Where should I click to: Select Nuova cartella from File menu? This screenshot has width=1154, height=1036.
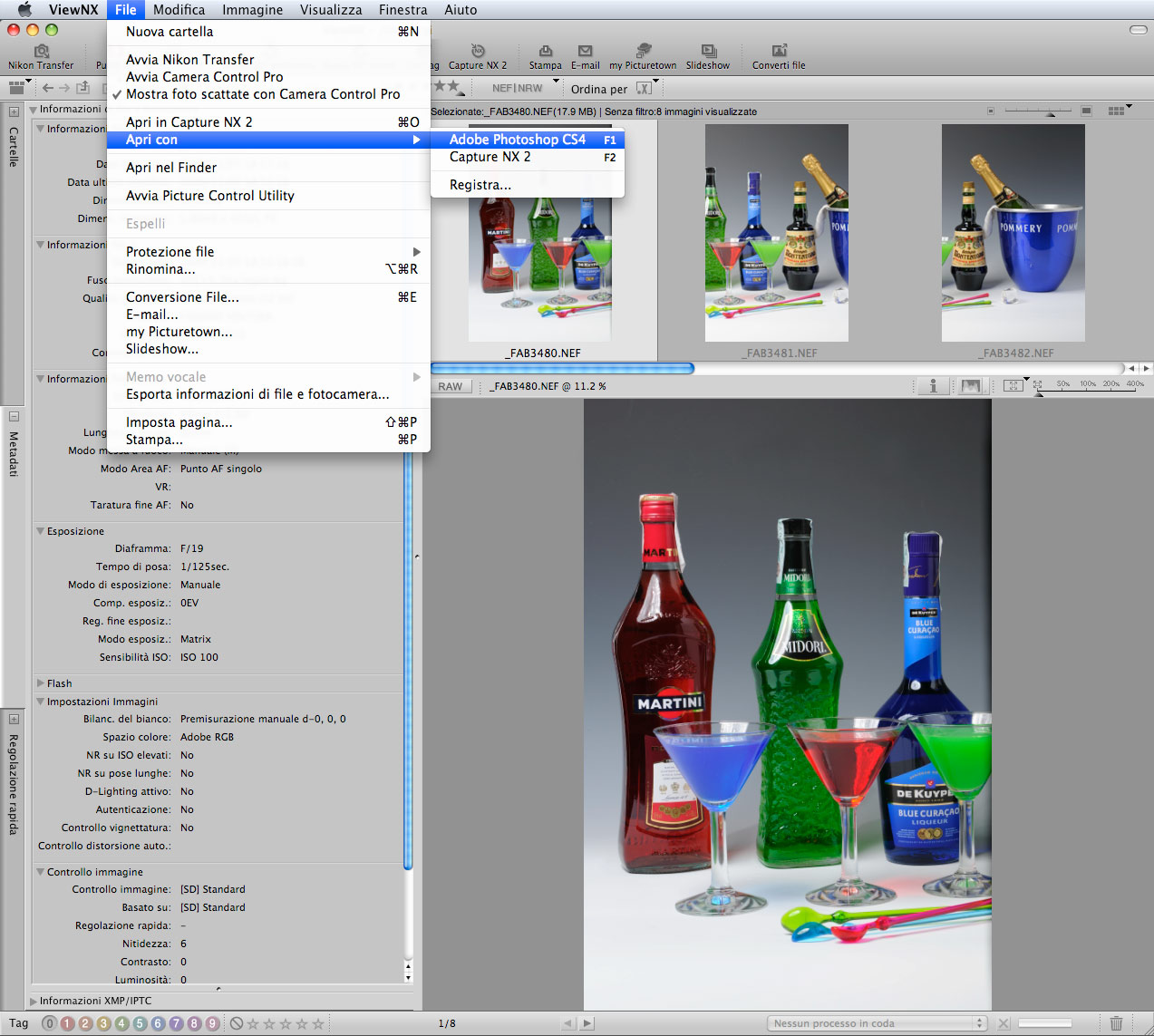[x=268, y=32]
